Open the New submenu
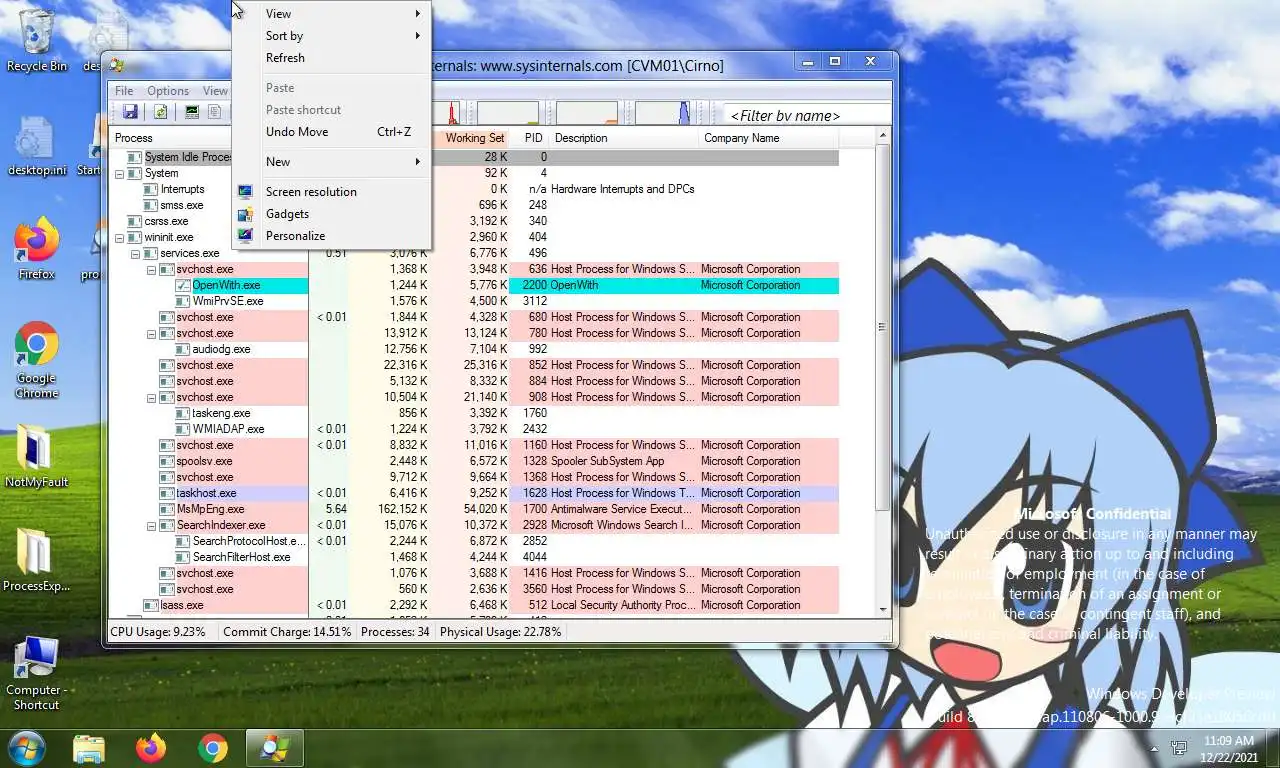The width and height of the screenshot is (1280, 768). [332, 161]
